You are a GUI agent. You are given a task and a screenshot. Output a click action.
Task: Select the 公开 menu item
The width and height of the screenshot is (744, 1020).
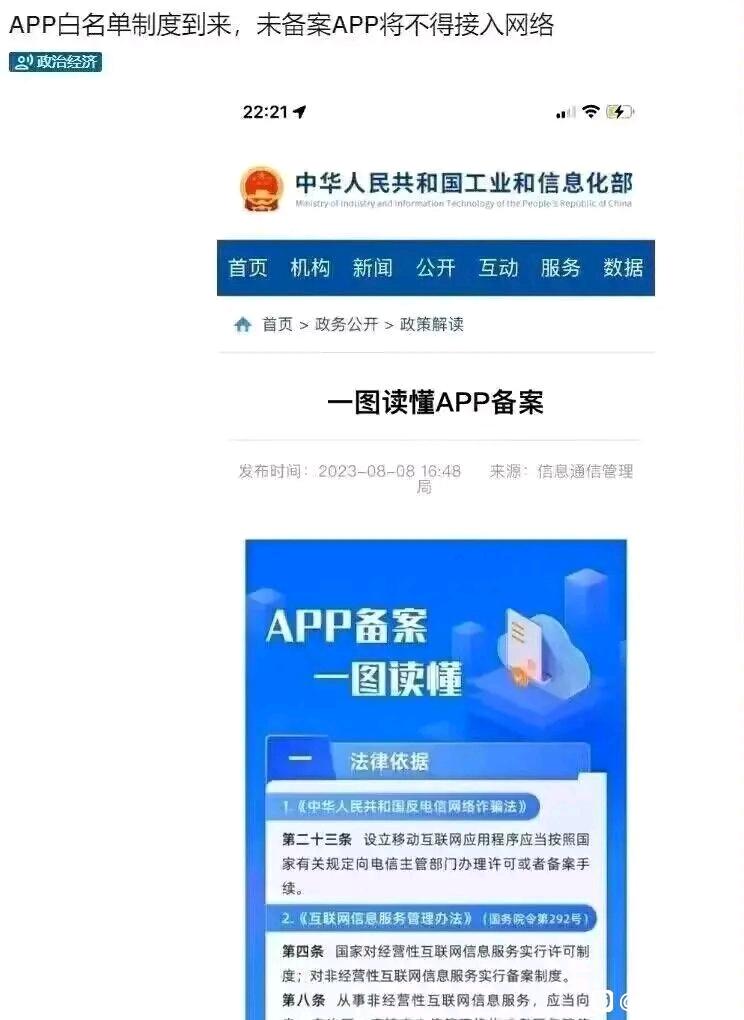435,268
